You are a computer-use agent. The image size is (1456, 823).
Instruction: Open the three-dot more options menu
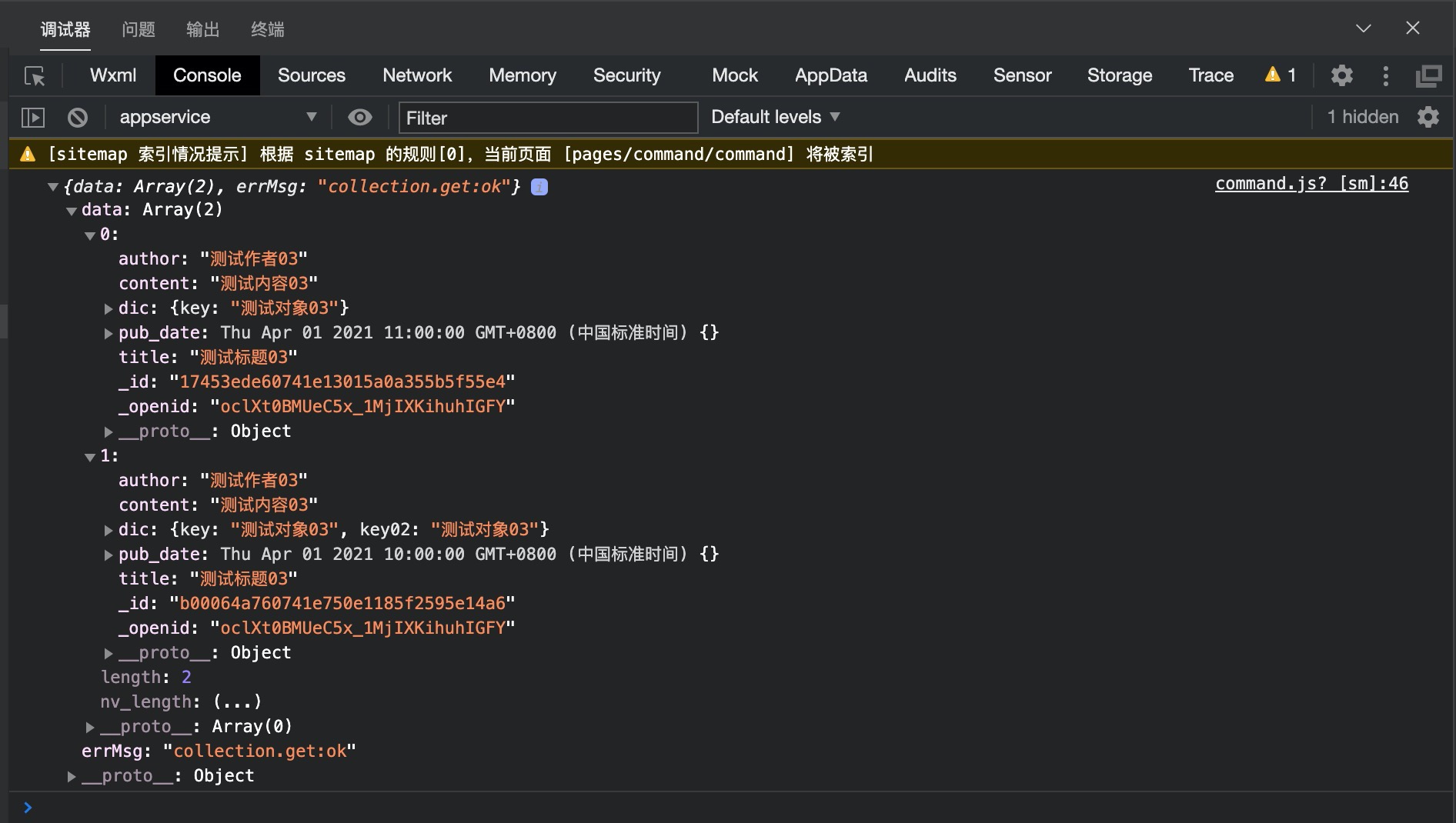point(1385,75)
